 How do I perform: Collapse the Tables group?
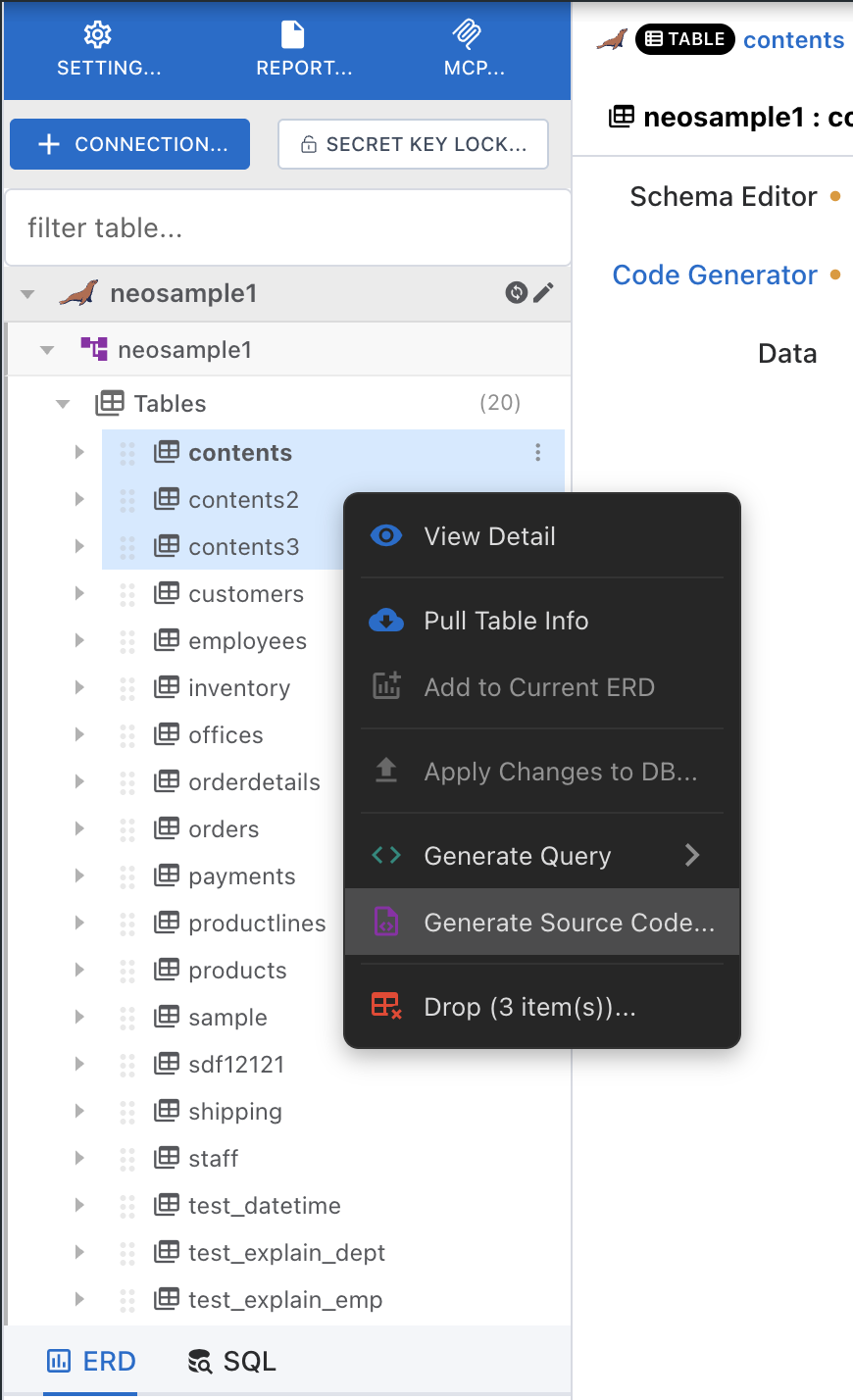click(x=63, y=404)
